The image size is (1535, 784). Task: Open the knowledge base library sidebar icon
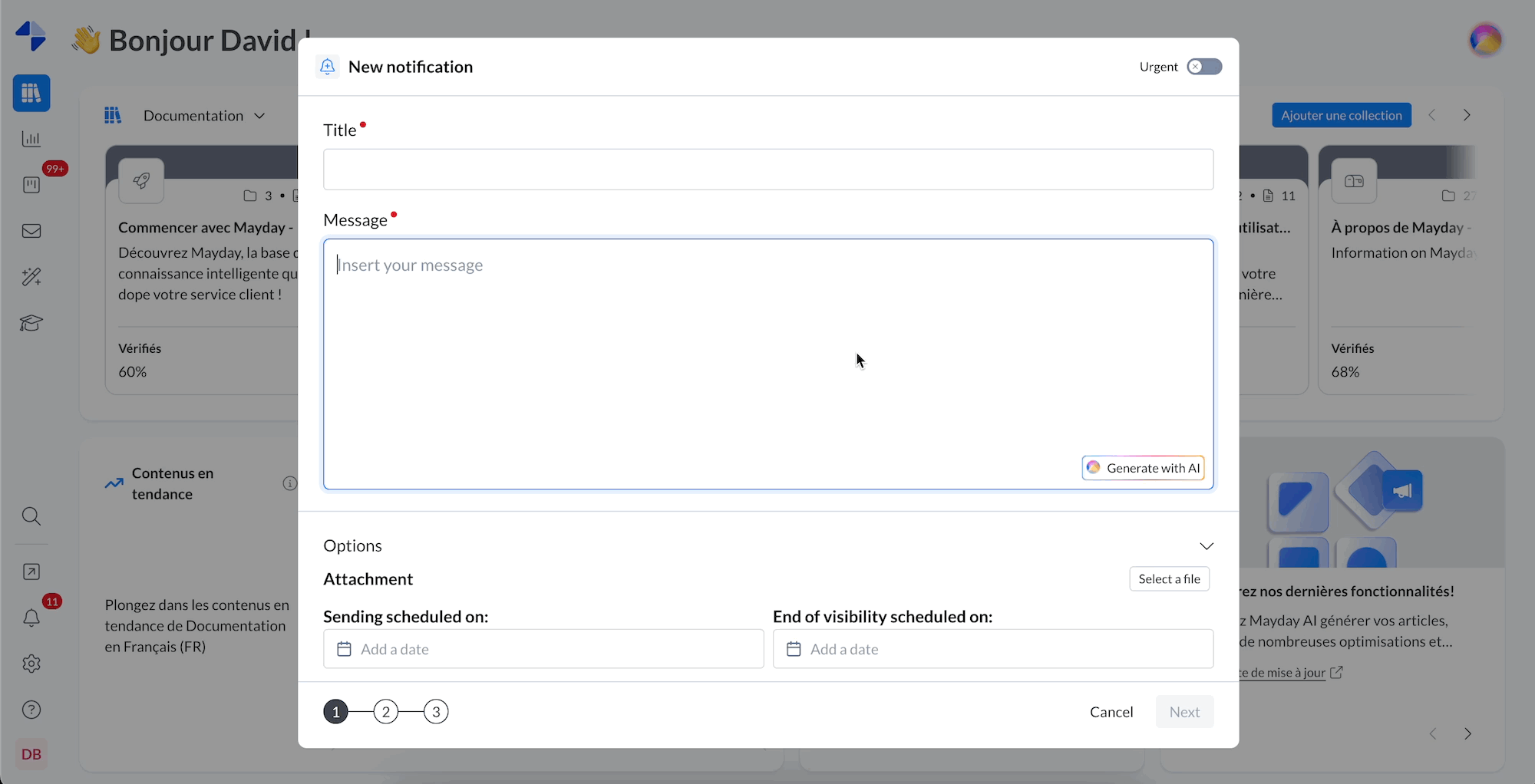click(x=31, y=94)
